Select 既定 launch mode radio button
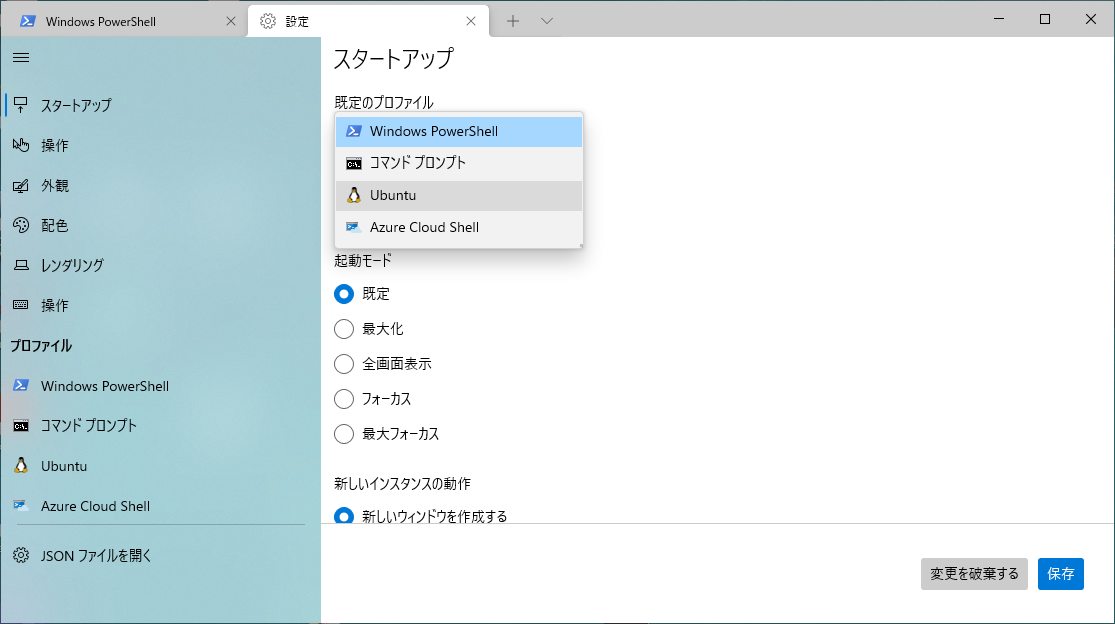Screen dimensions: 1115x624 (x=344, y=294)
